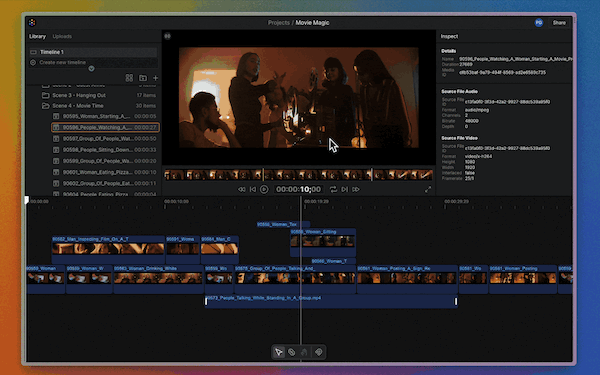
Task: Select the link/clip tool in toolbar
Action: click(x=292, y=352)
